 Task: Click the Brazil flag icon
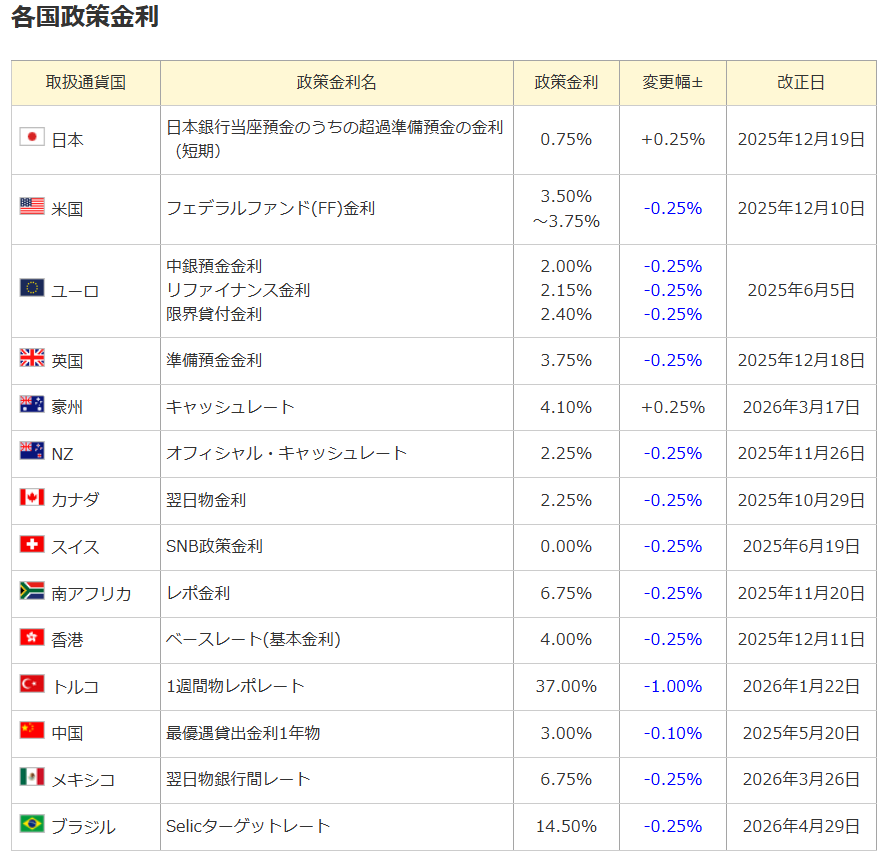pyautogui.click(x=32, y=824)
